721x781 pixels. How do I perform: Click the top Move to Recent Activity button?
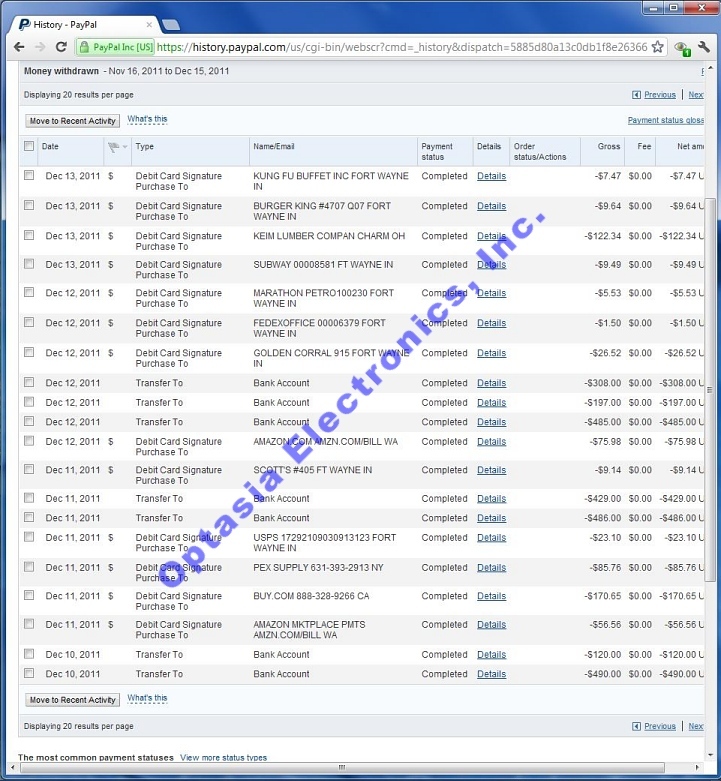coord(72,121)
